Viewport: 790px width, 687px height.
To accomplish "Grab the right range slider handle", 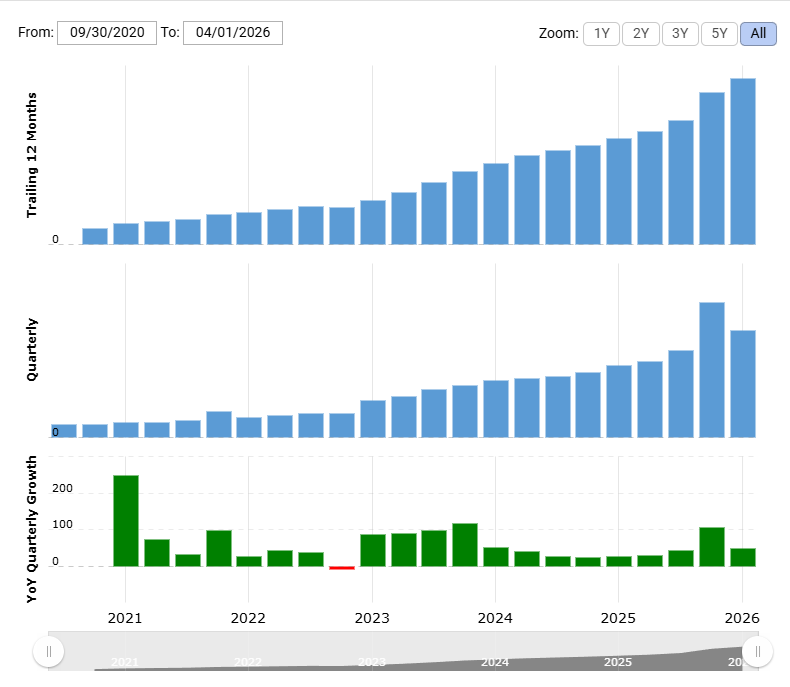I will click(757, 651).
